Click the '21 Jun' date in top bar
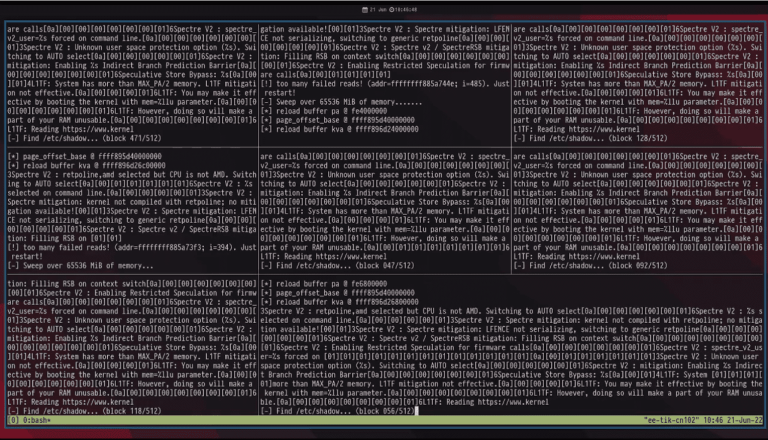This screenshot has height=440, width=768. [378, 9]
